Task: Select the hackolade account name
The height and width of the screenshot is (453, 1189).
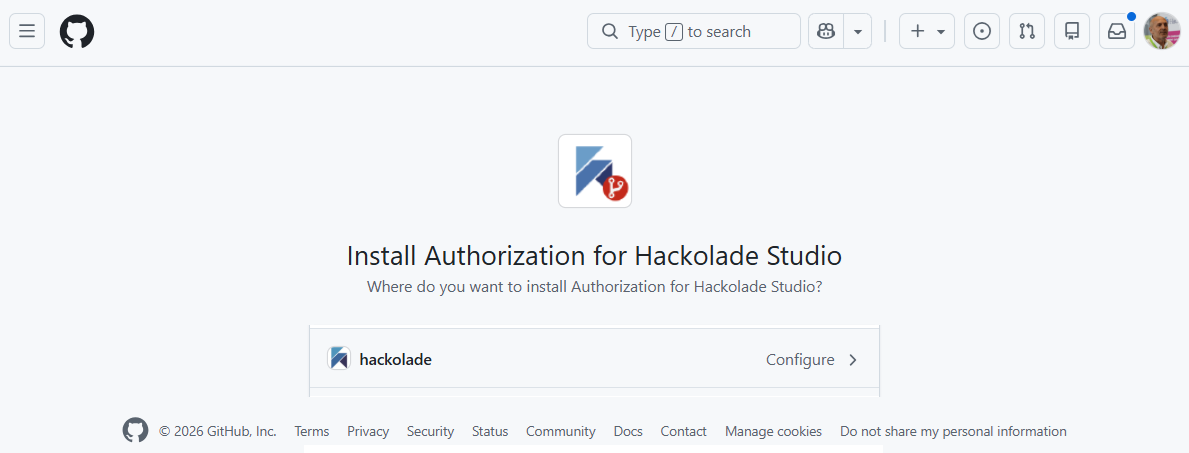Action: pyautogui.click(x=396, y=360)
